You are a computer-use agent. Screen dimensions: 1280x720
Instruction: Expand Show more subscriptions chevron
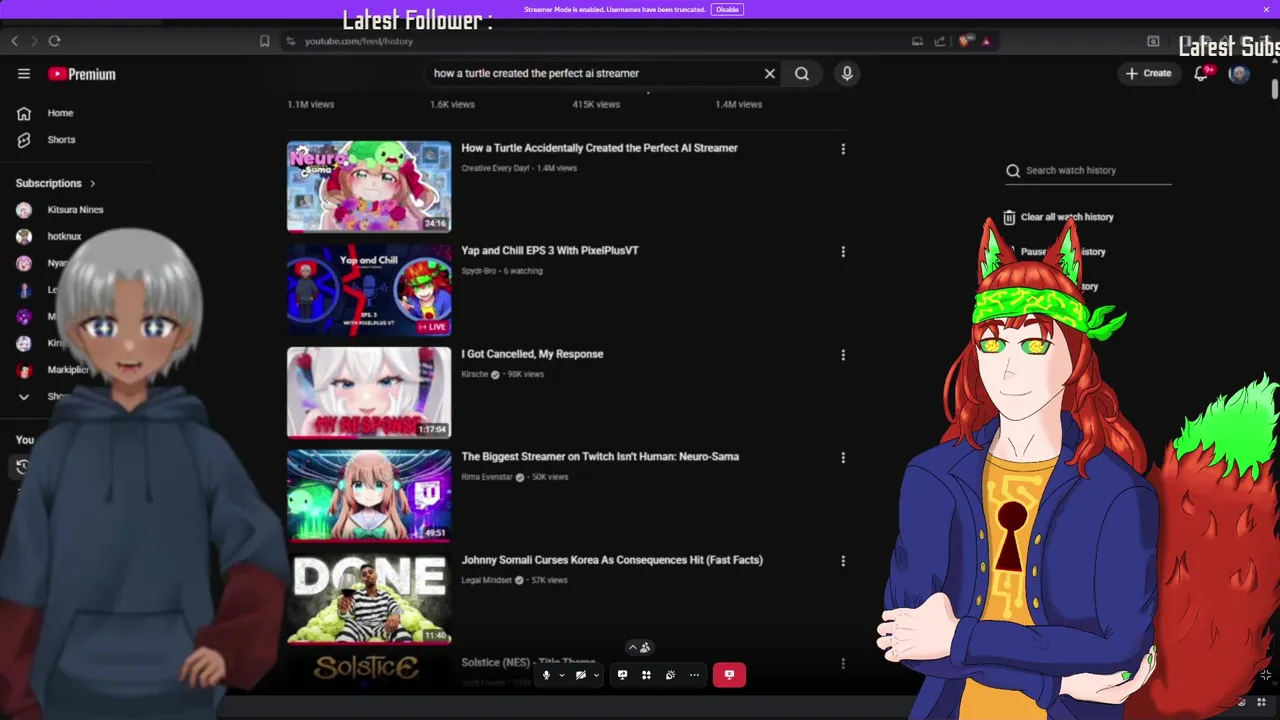tap(24, 397)
